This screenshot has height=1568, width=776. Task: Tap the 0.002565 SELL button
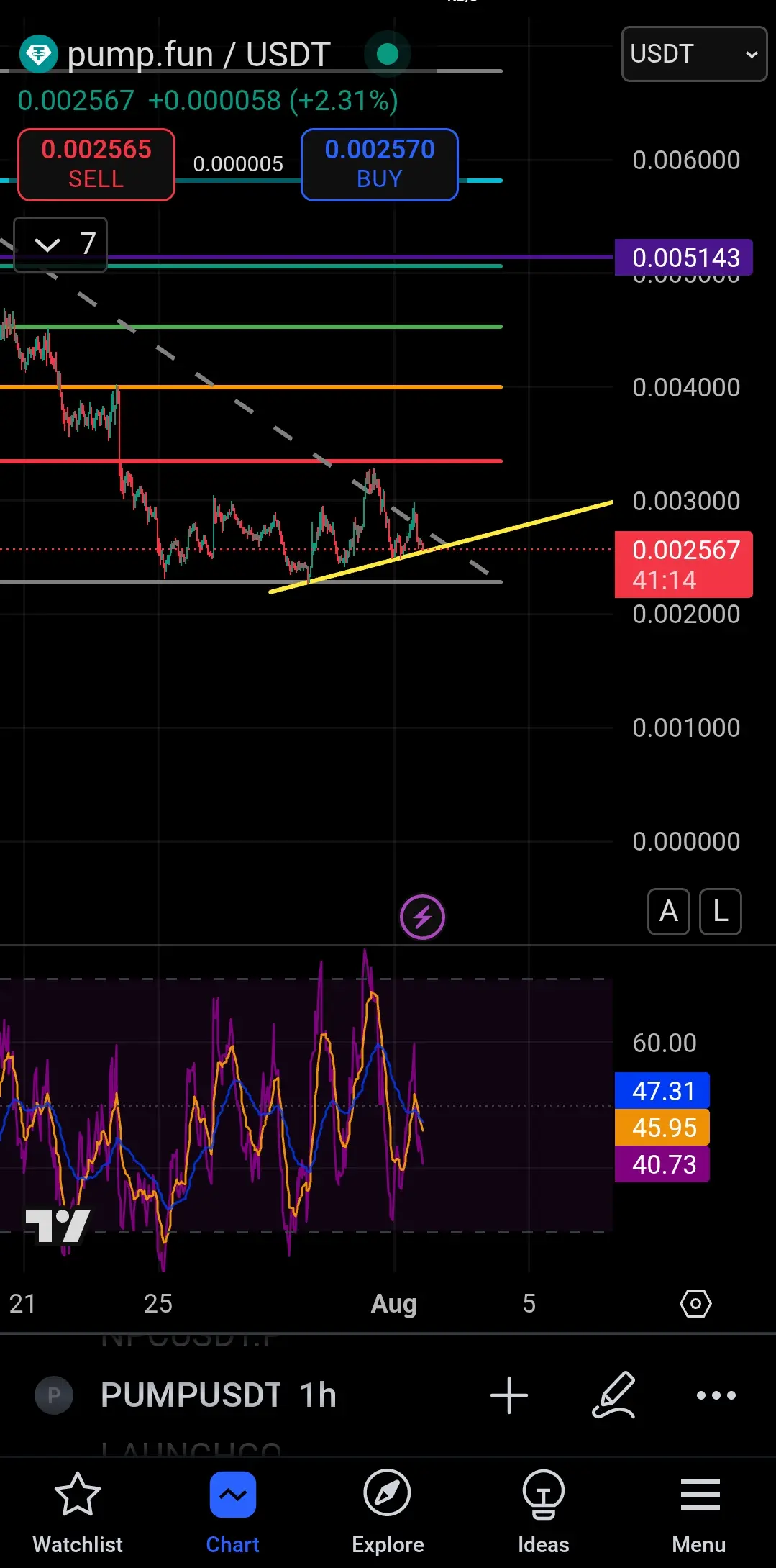(x=96, y=164)
